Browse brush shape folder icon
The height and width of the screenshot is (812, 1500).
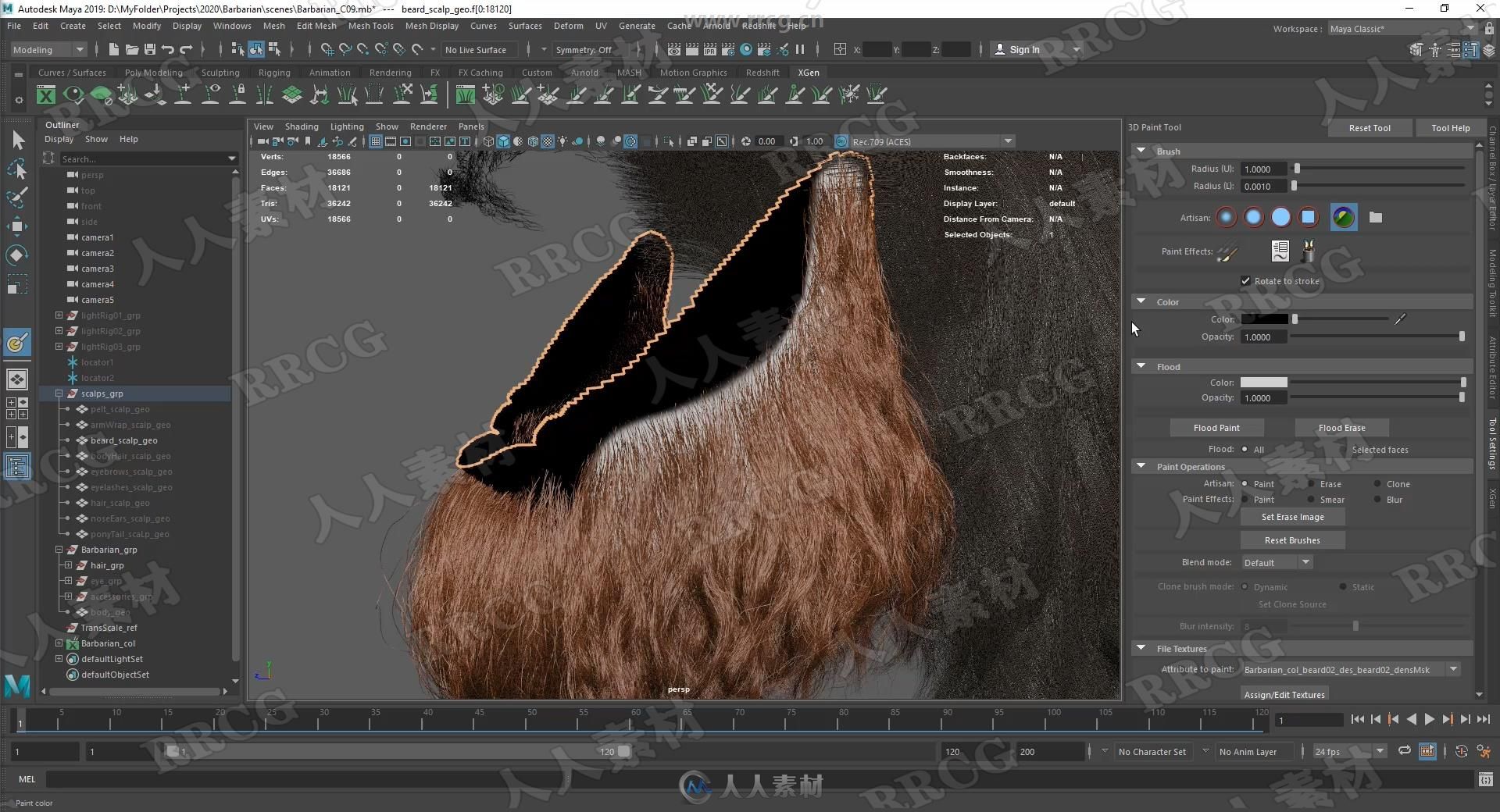(1376, 218)
